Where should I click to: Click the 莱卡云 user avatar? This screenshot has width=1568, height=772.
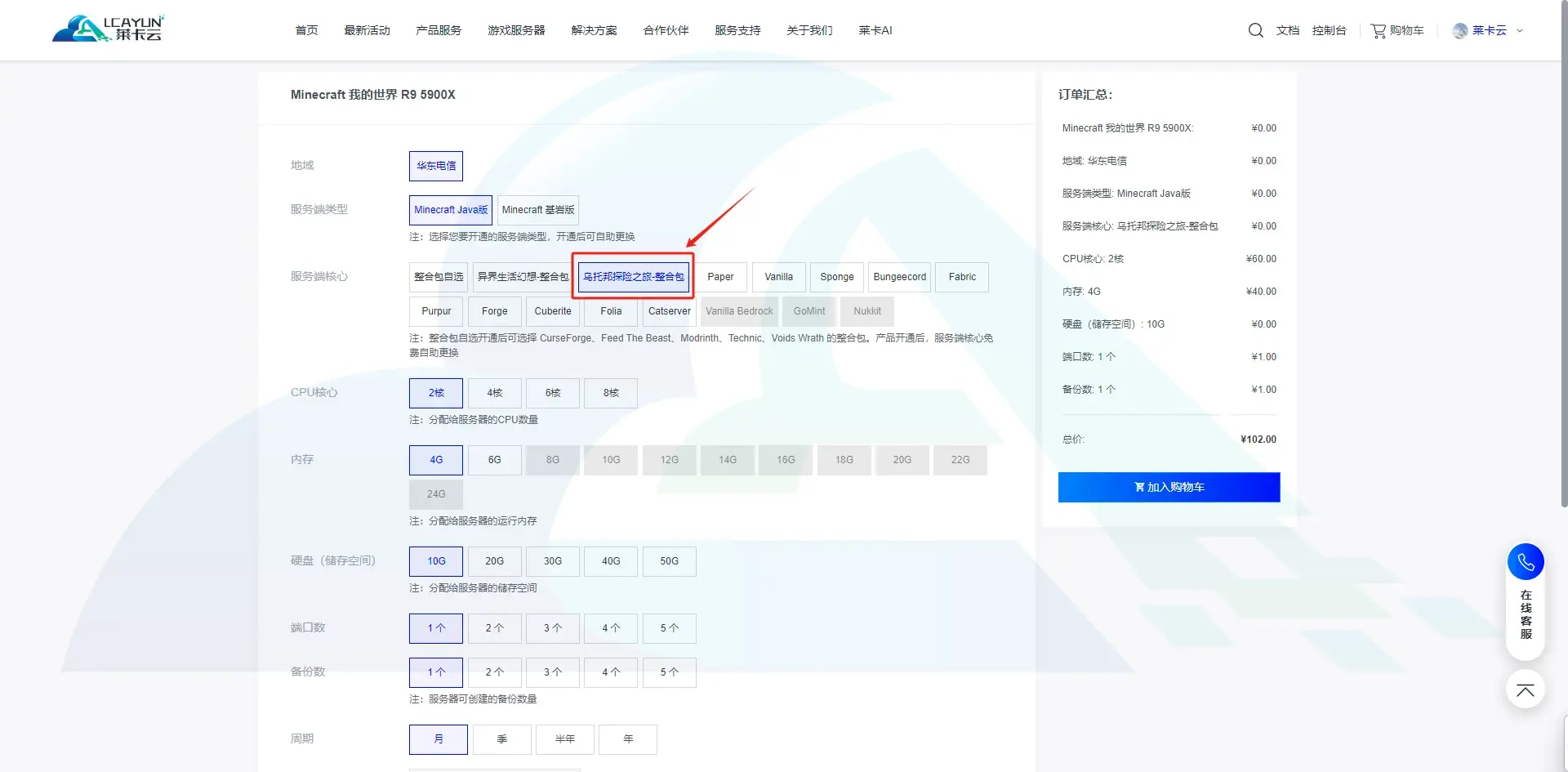pyautogui.click(x=1460, y=30)
